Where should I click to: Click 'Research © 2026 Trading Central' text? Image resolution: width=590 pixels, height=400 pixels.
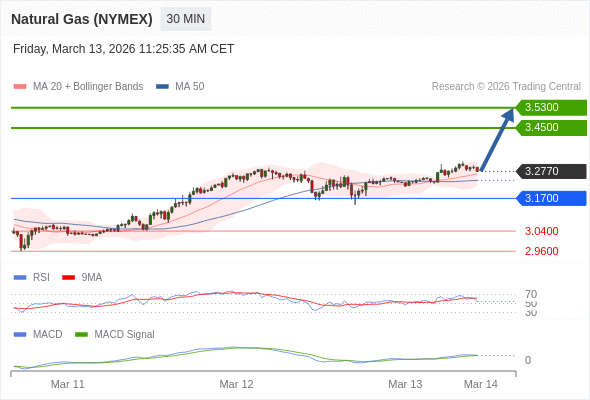coord(506,87)
